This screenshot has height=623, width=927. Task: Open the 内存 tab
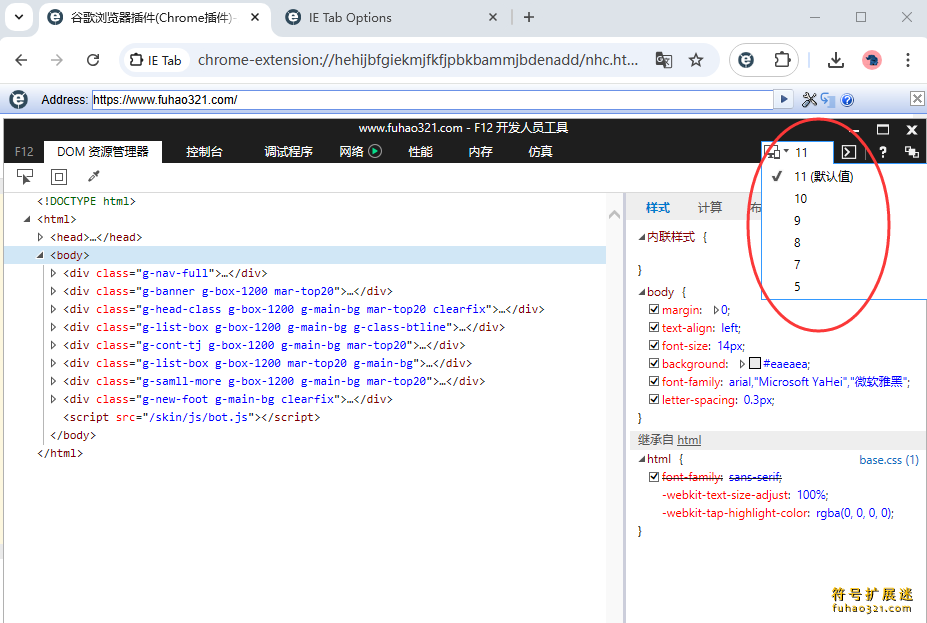pyautogui.click(x=480, y=152)
